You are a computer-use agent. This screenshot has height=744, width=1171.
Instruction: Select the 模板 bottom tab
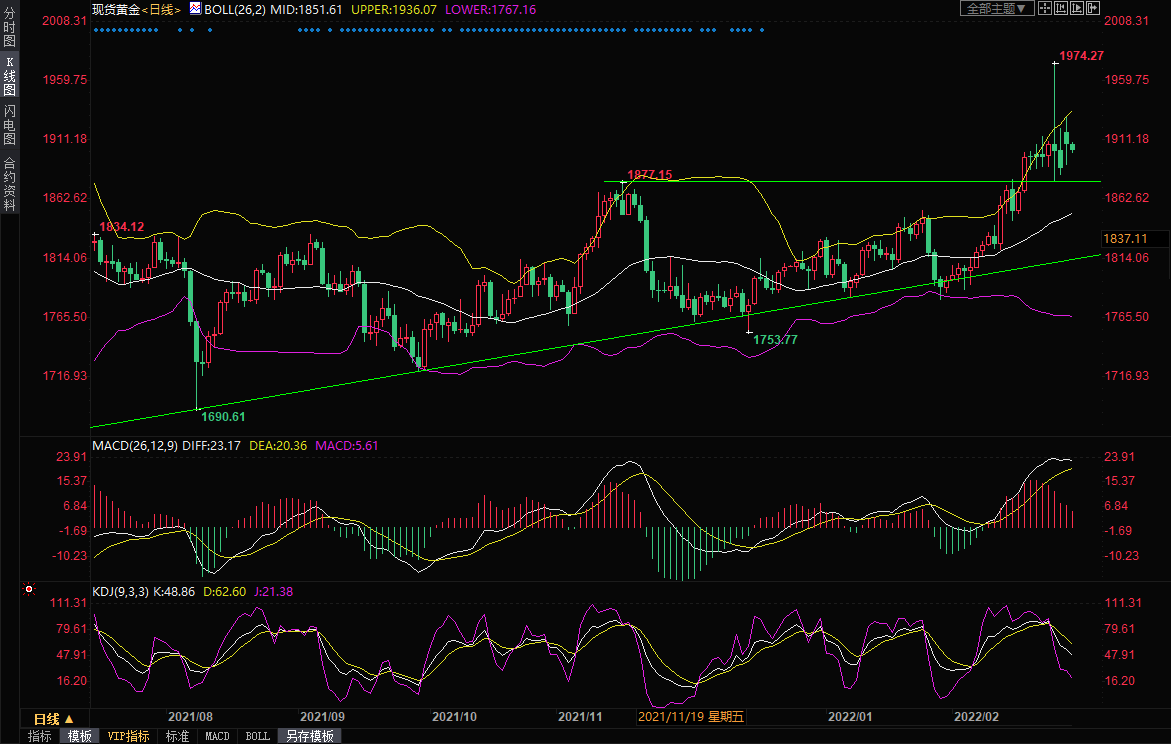point(79,736)
